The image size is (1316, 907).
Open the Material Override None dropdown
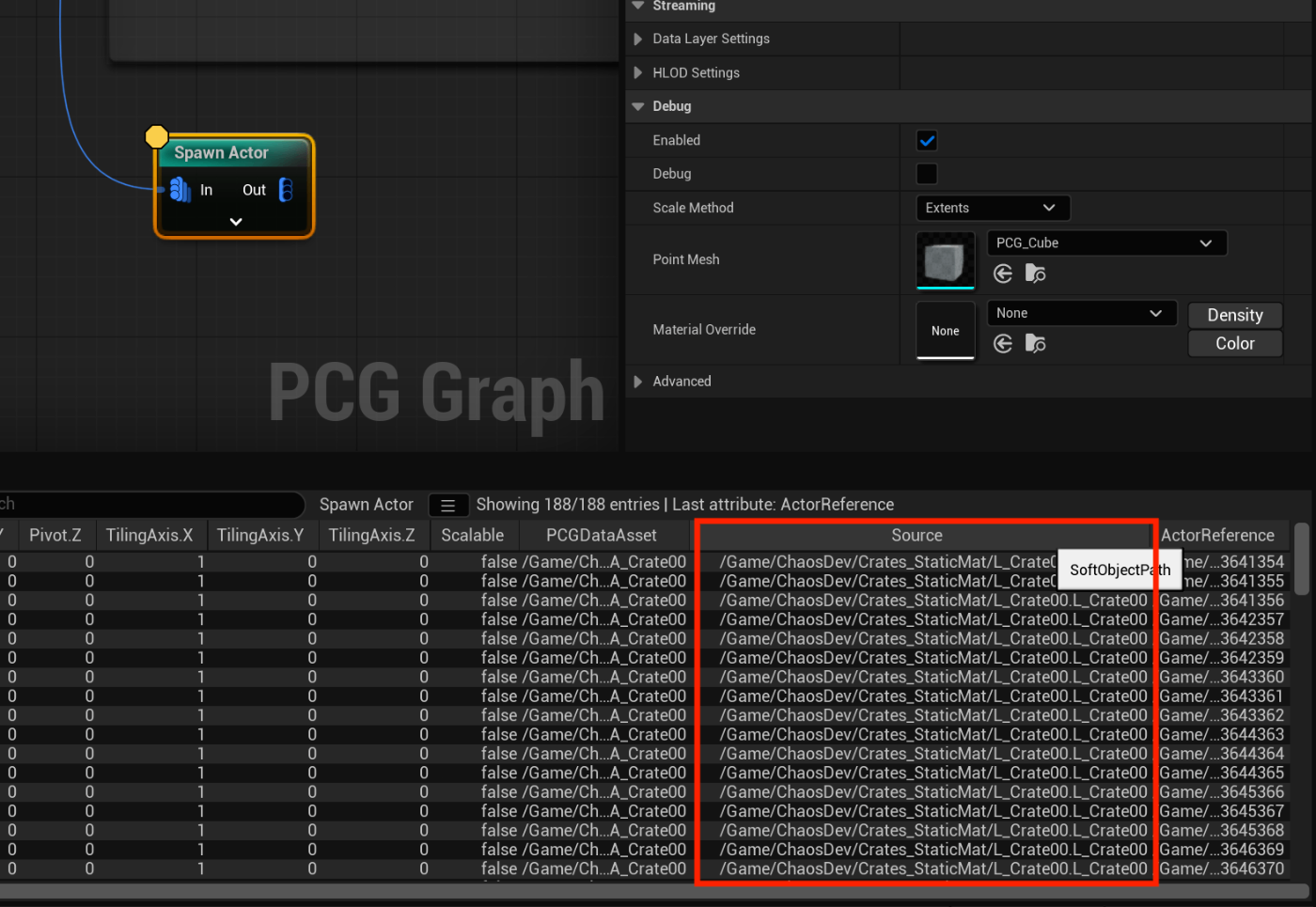pos(1082,313)
